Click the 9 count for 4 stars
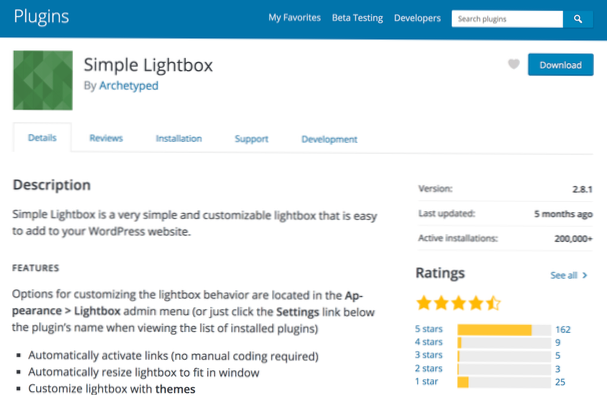This screenshot has height=396, width=607. [558, 343]
